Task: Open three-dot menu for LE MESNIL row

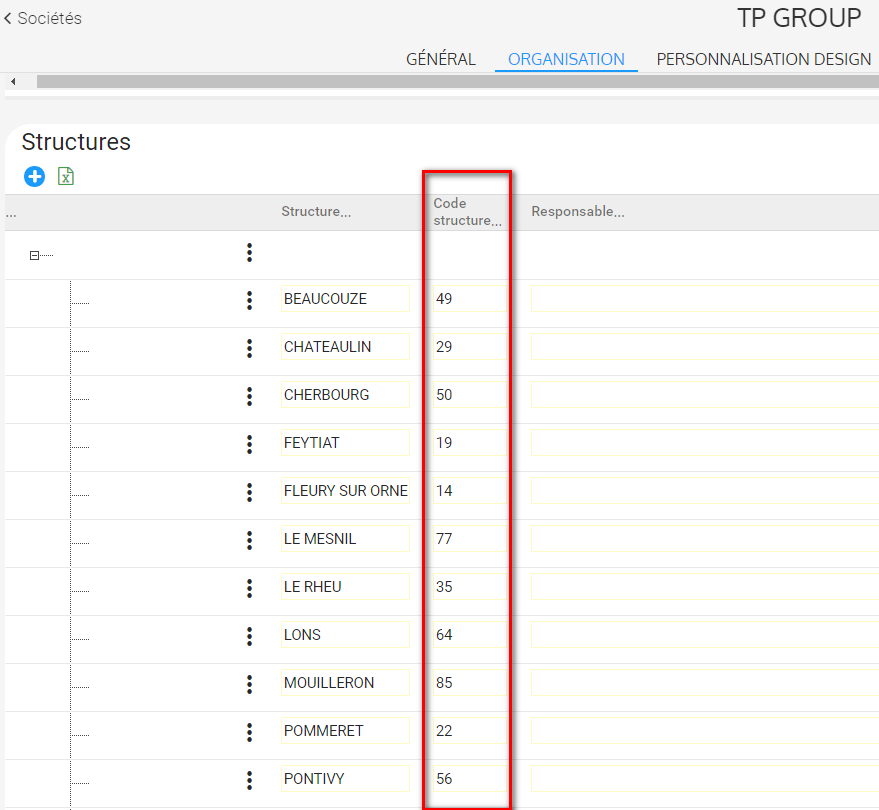Action: point(249,540)
